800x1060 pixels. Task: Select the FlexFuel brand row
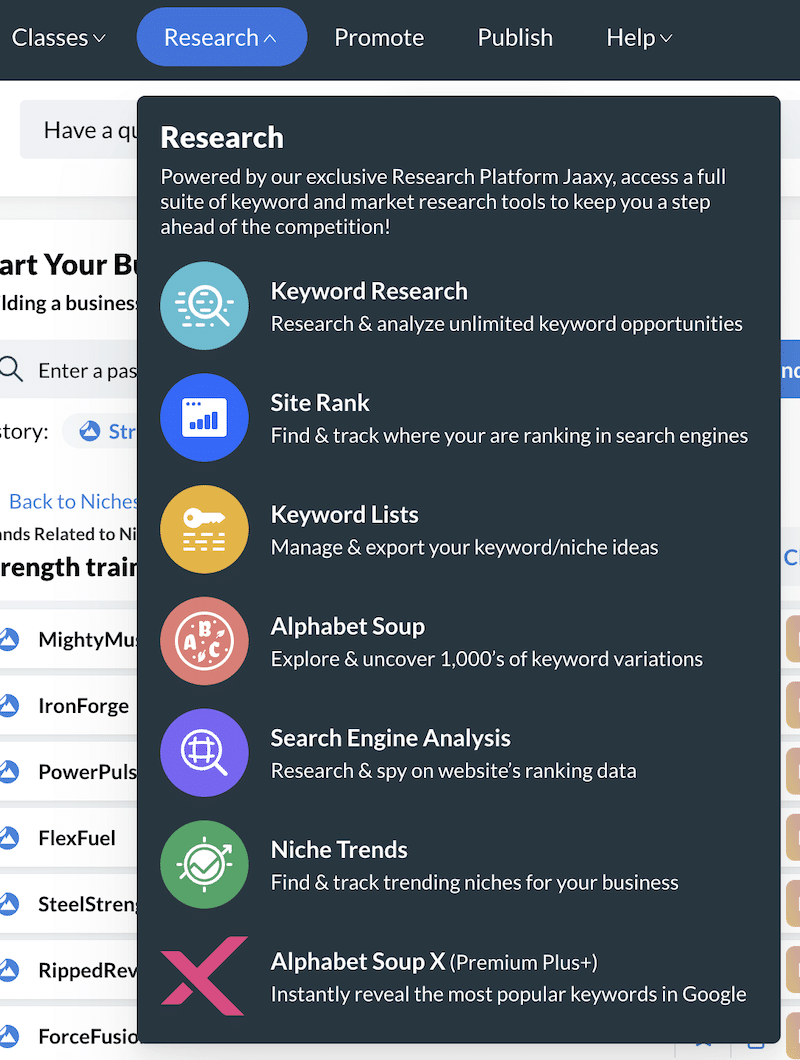tap(76, 838)
